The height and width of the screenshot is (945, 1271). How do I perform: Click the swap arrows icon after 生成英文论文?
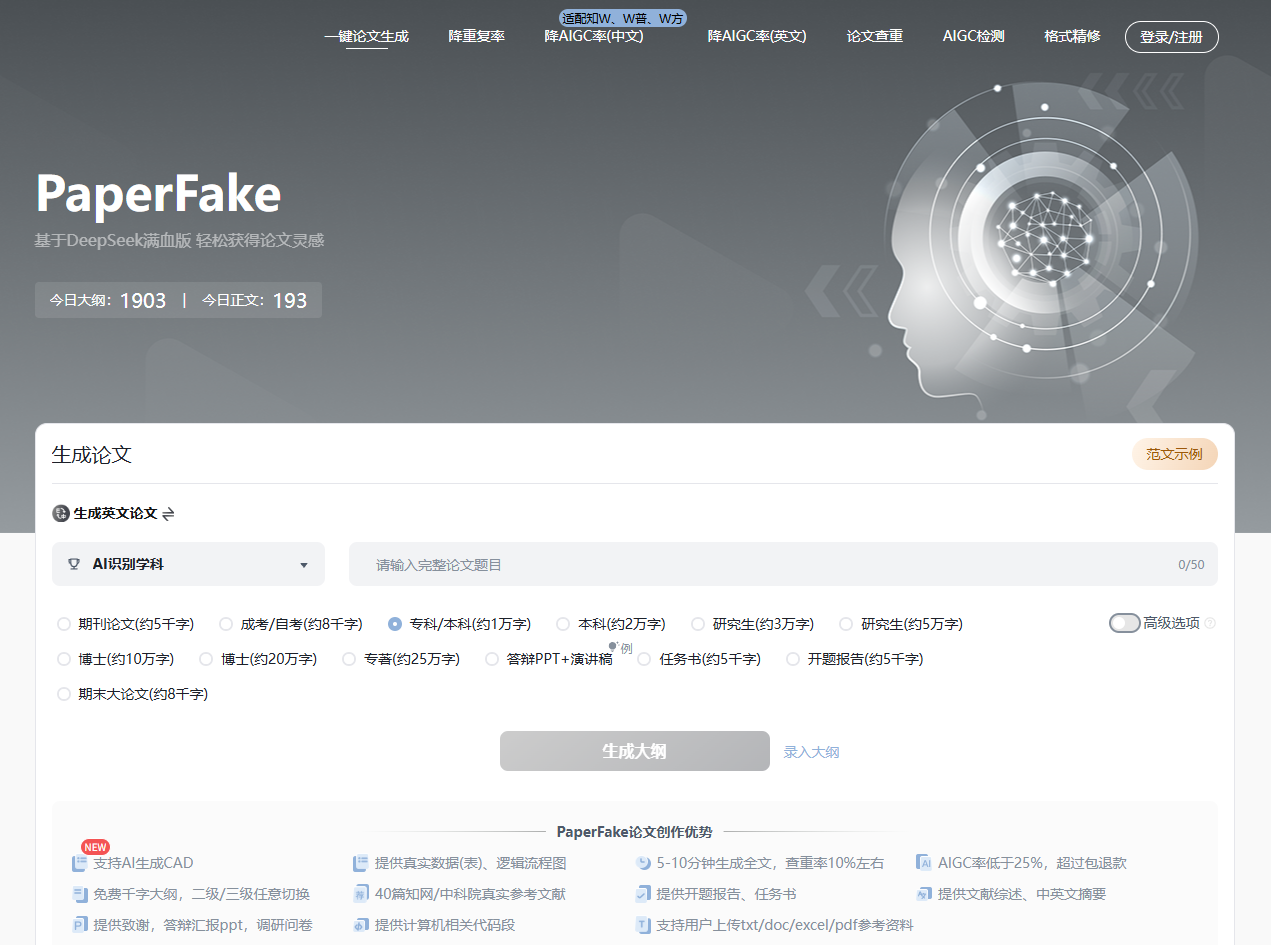click(167, 513)
